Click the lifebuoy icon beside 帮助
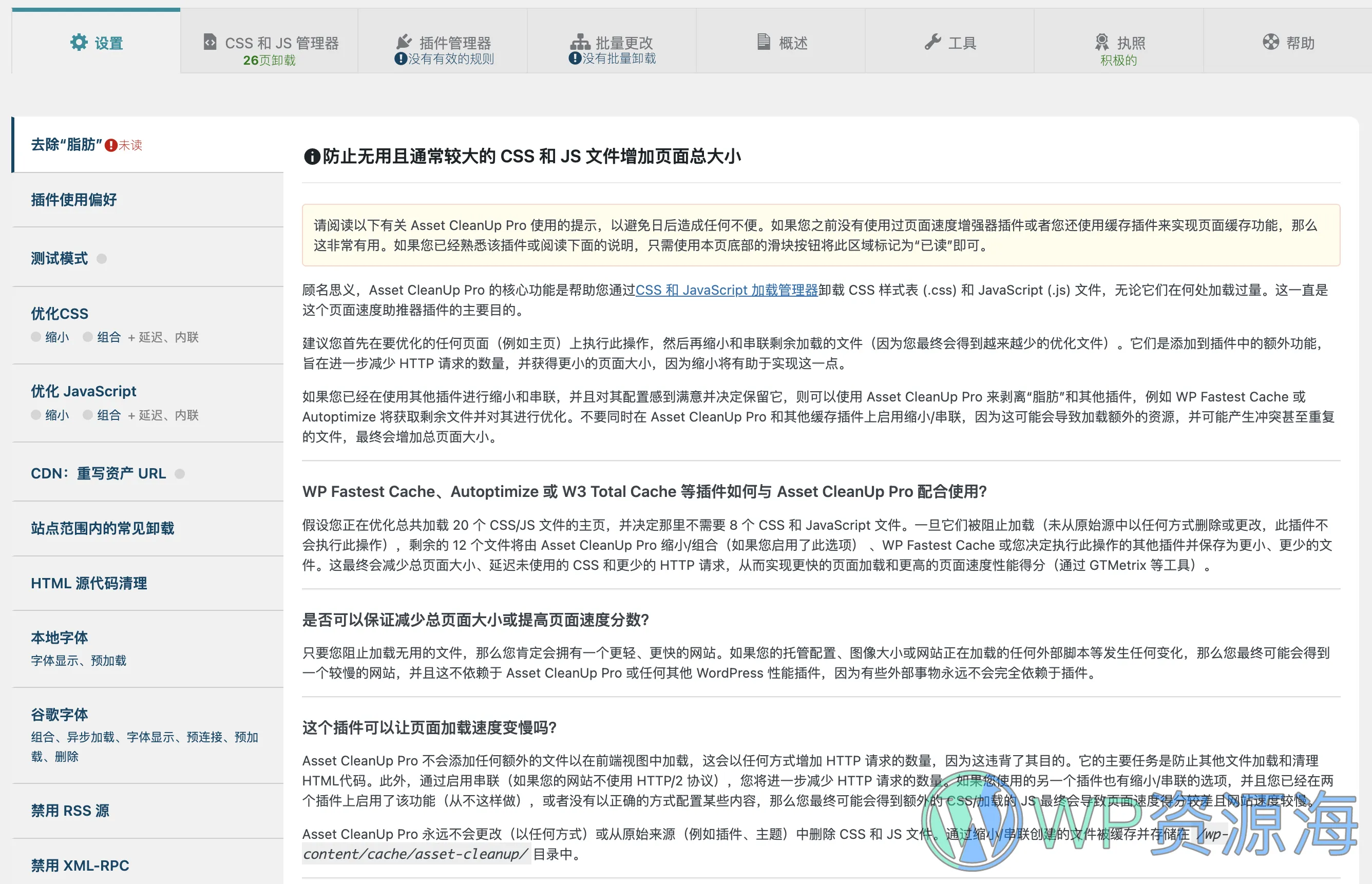 pyautogui.click(x=1270, y=42)
